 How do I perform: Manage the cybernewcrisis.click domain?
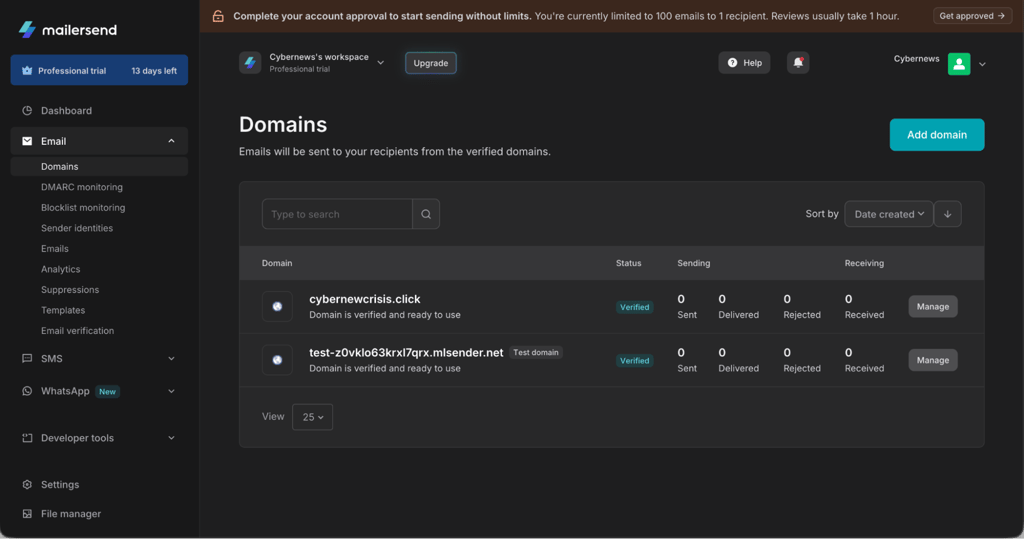point(933,306)
